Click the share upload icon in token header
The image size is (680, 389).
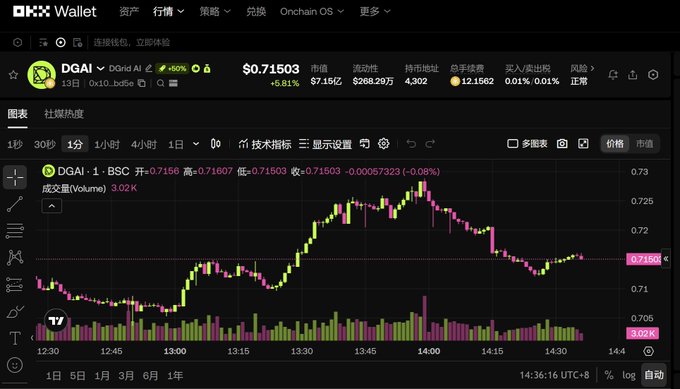tap(633, 75)
